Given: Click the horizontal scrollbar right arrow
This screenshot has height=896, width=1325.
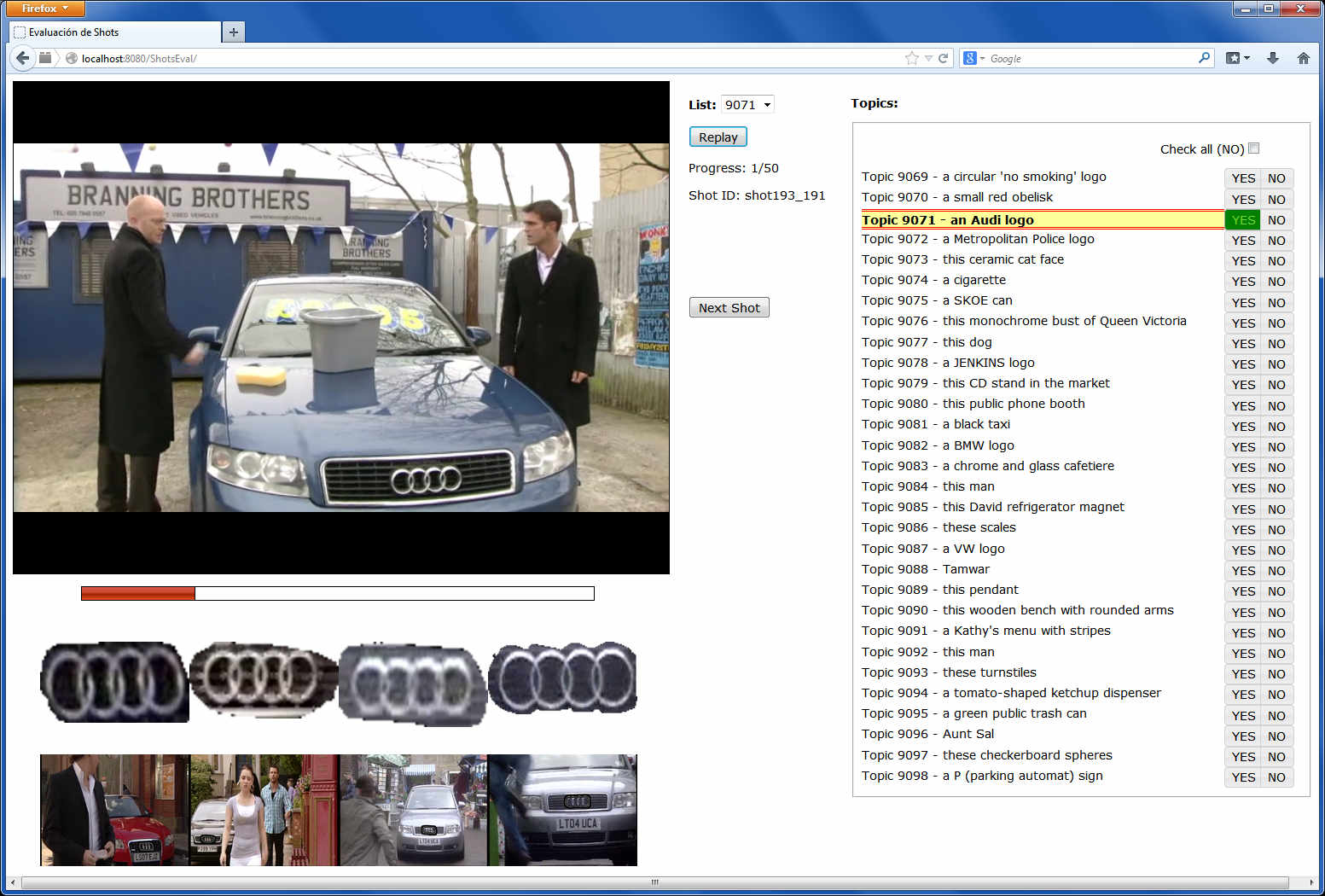Looking at the screenshot, I should [1311, 882].
